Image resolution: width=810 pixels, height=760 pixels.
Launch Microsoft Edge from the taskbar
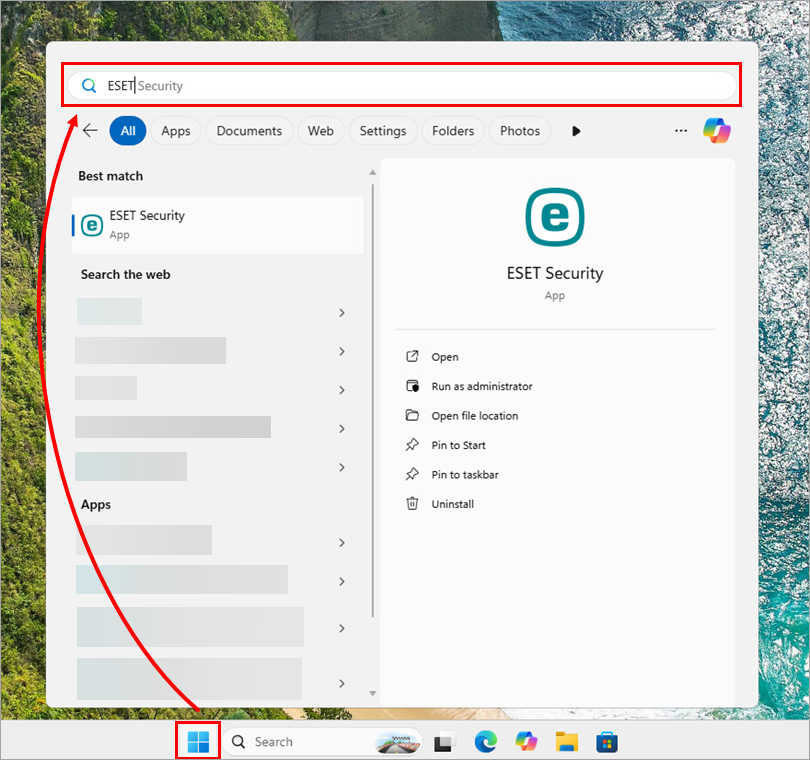(x=486, y=741)
